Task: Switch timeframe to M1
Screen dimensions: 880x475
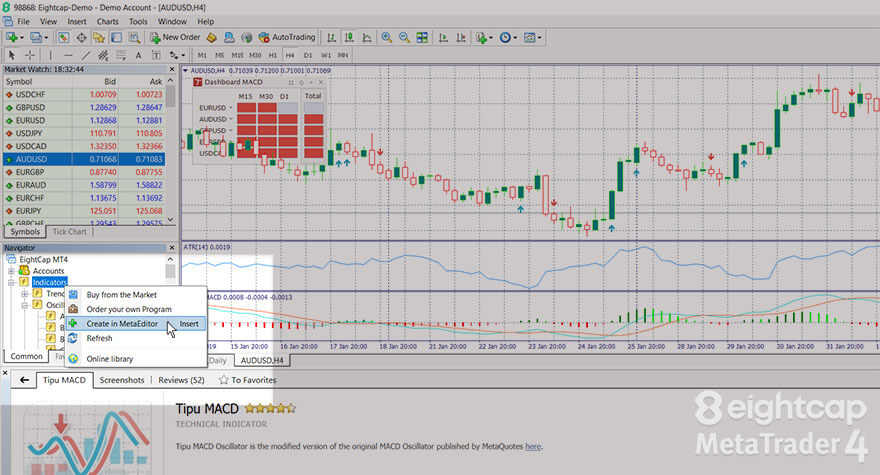Action: (x=202, y=55)
